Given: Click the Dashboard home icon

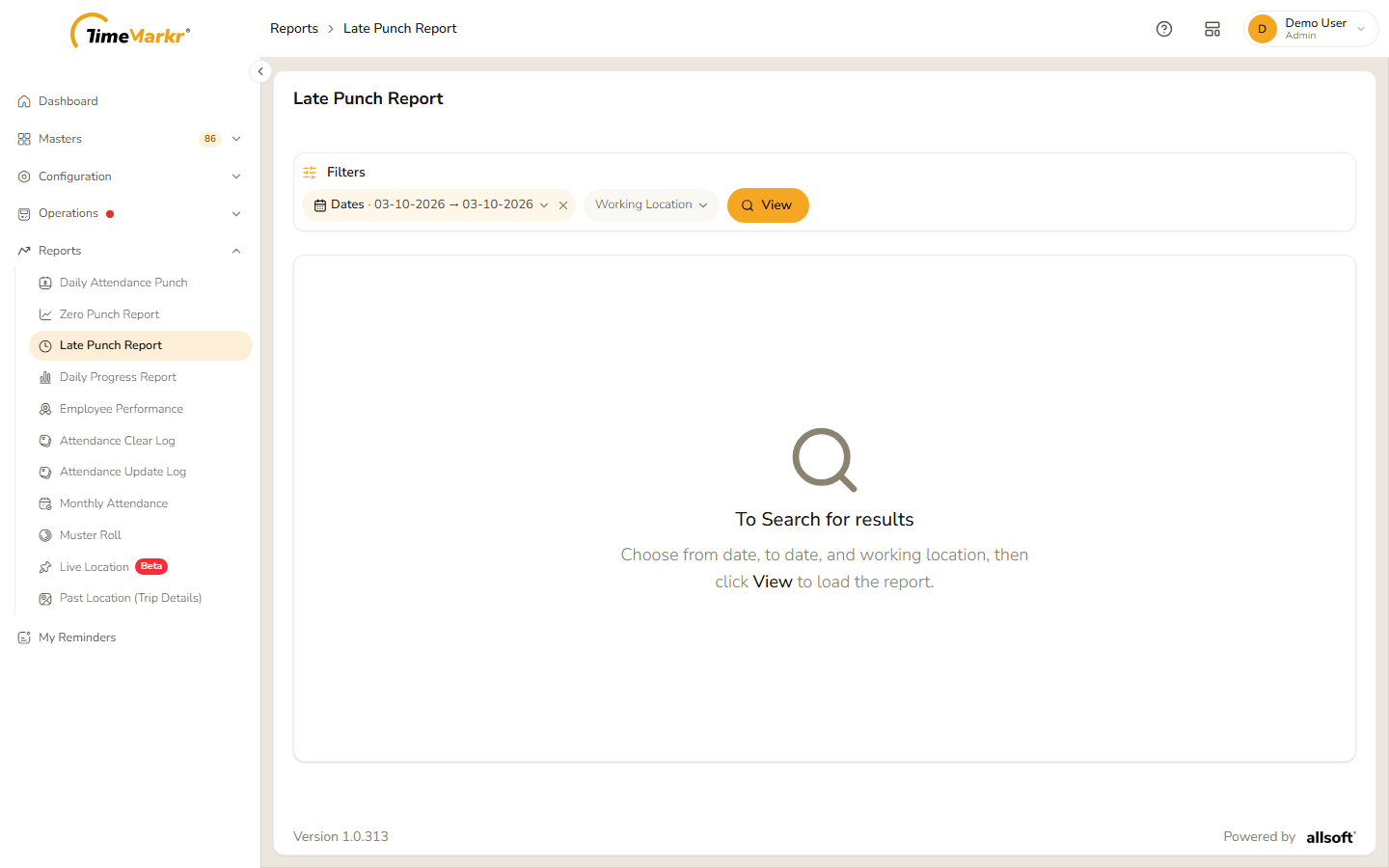Looking at the screenshot, I should 24,101.
